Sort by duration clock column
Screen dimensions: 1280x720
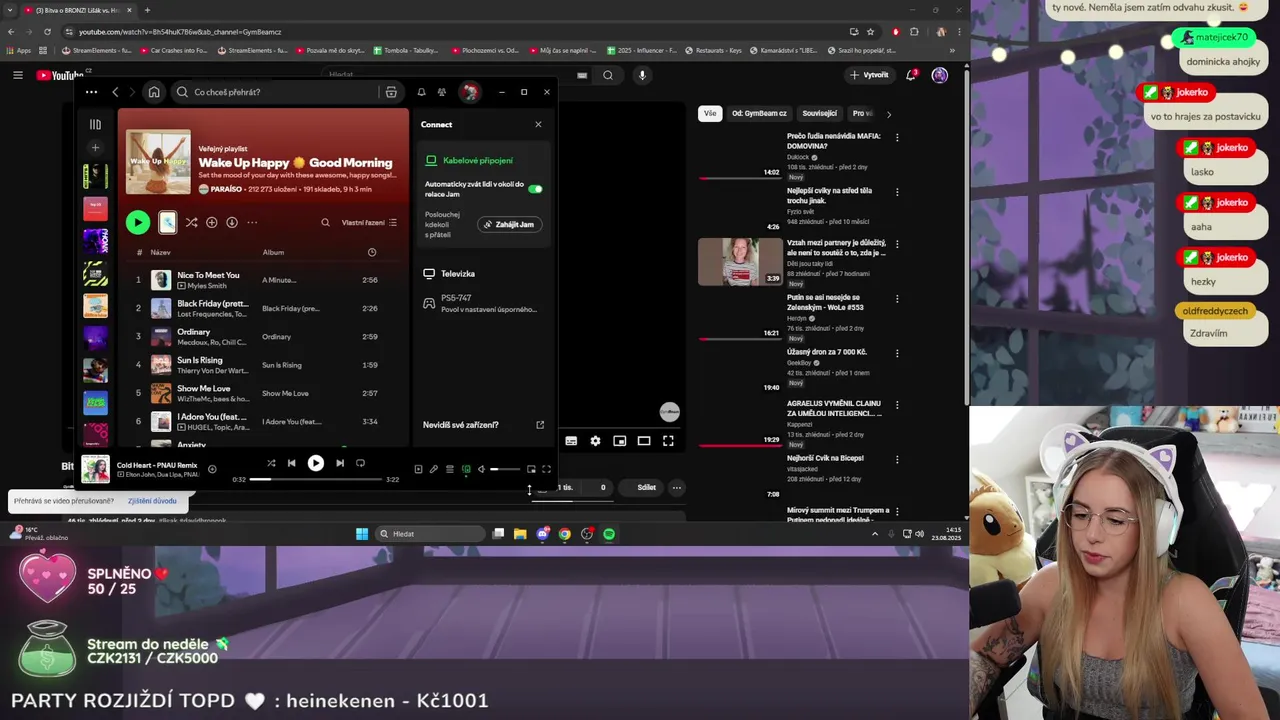[x=372, y=252]
